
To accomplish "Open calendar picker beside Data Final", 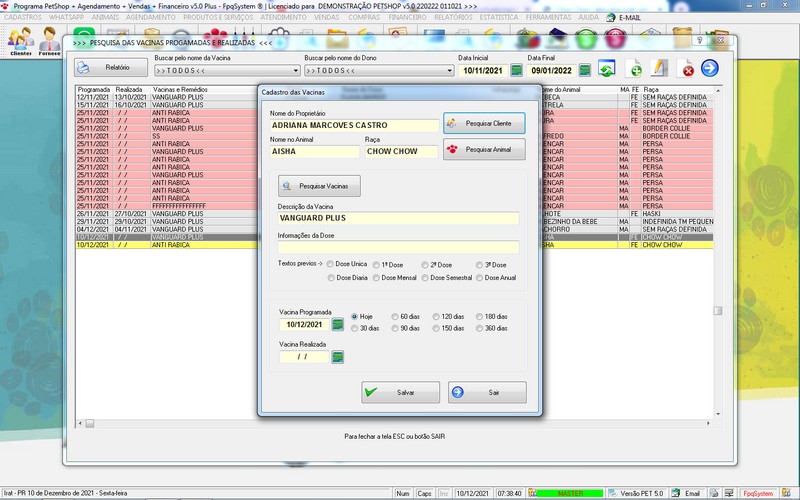I will [585, 70].
